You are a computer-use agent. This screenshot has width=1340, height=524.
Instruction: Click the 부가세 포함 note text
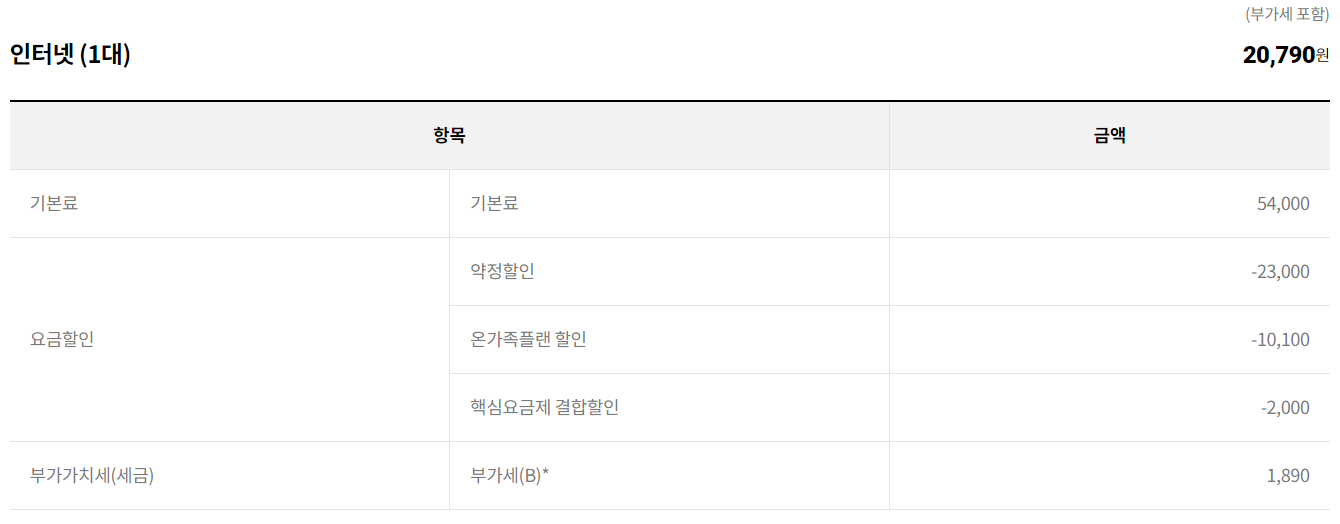click(1287, 14)
